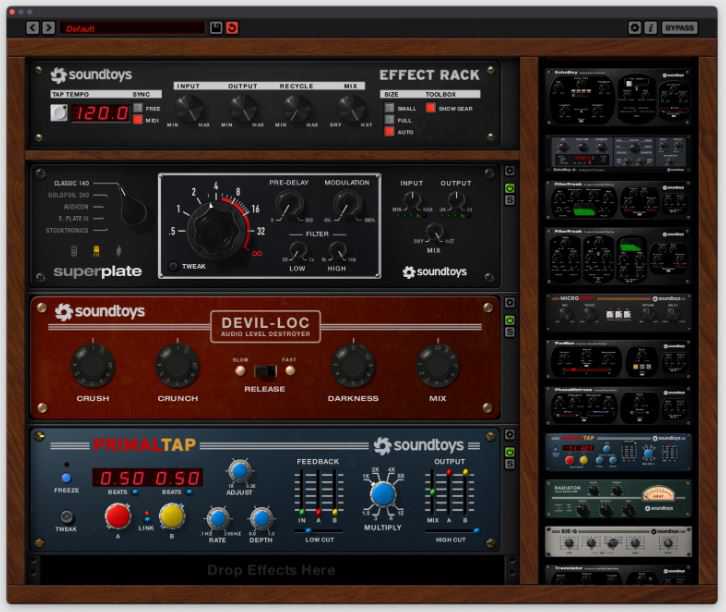Image resolution: width=726 pixels, height=612 pixels.
Task: Toggle the PrimalTap LINK switch
Action: coord(146,517)
